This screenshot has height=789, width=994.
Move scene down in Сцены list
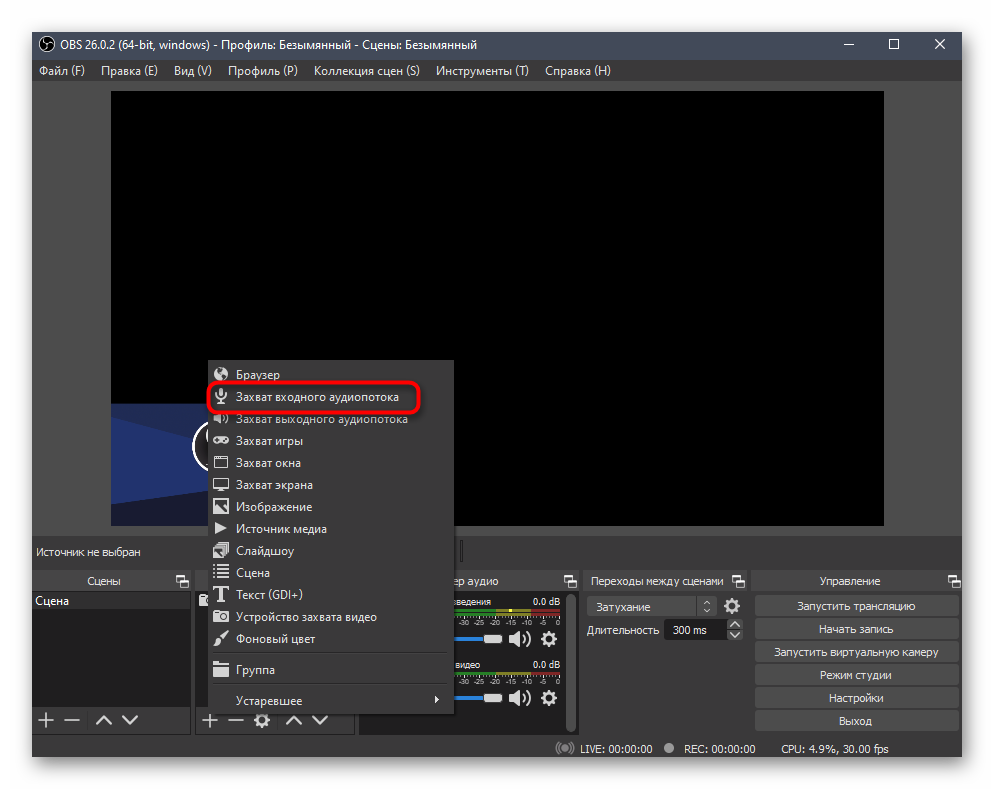click(x=130, y=720)
